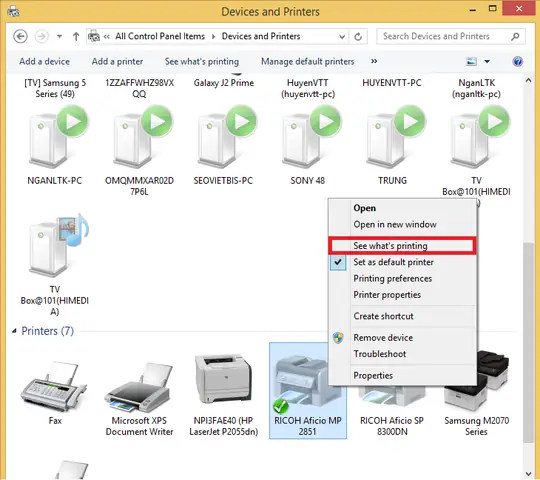
Task: Select the SEOVIETBIS-PC device icon
Action: click(226, 138)
